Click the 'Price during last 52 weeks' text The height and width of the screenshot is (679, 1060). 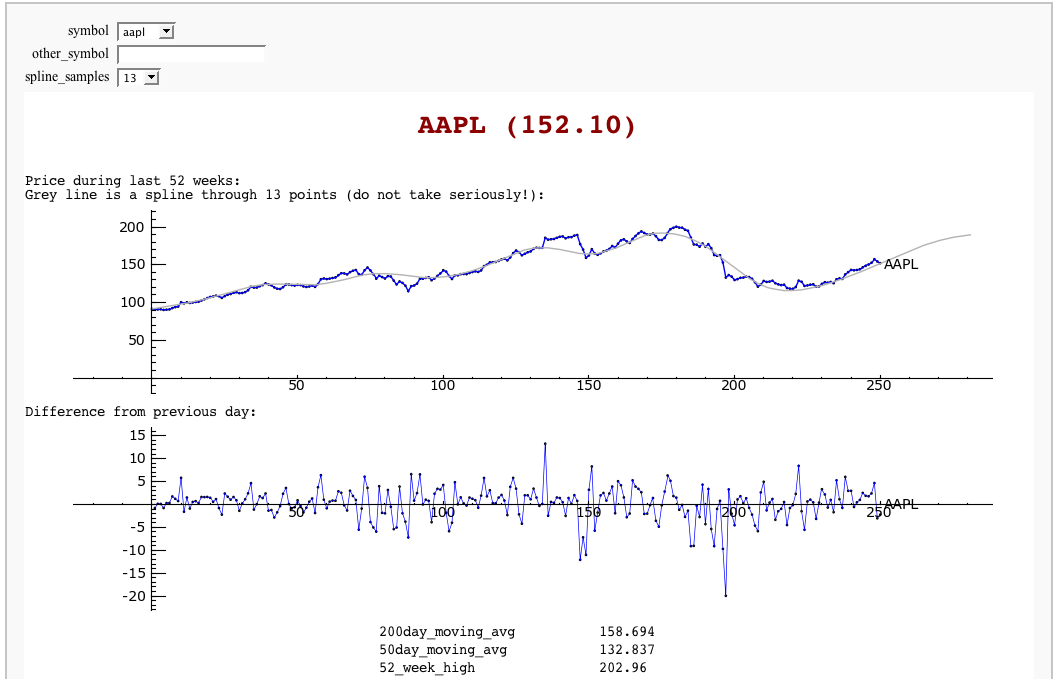click(x=133, y=181)
